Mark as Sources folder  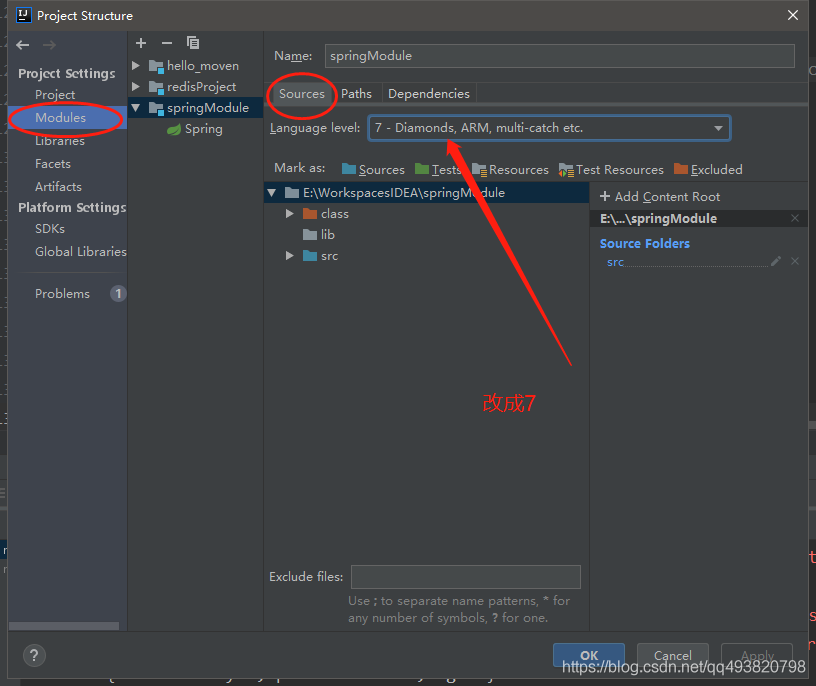pyautogui.click(x=372, y=170)
